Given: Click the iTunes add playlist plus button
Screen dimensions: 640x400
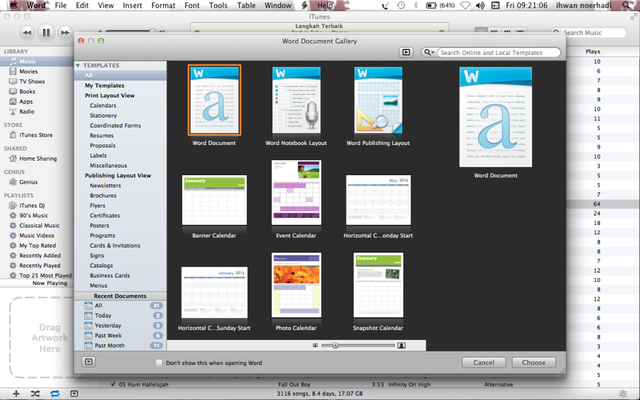Looking at the screenshot, I should (x=16, y=393).
